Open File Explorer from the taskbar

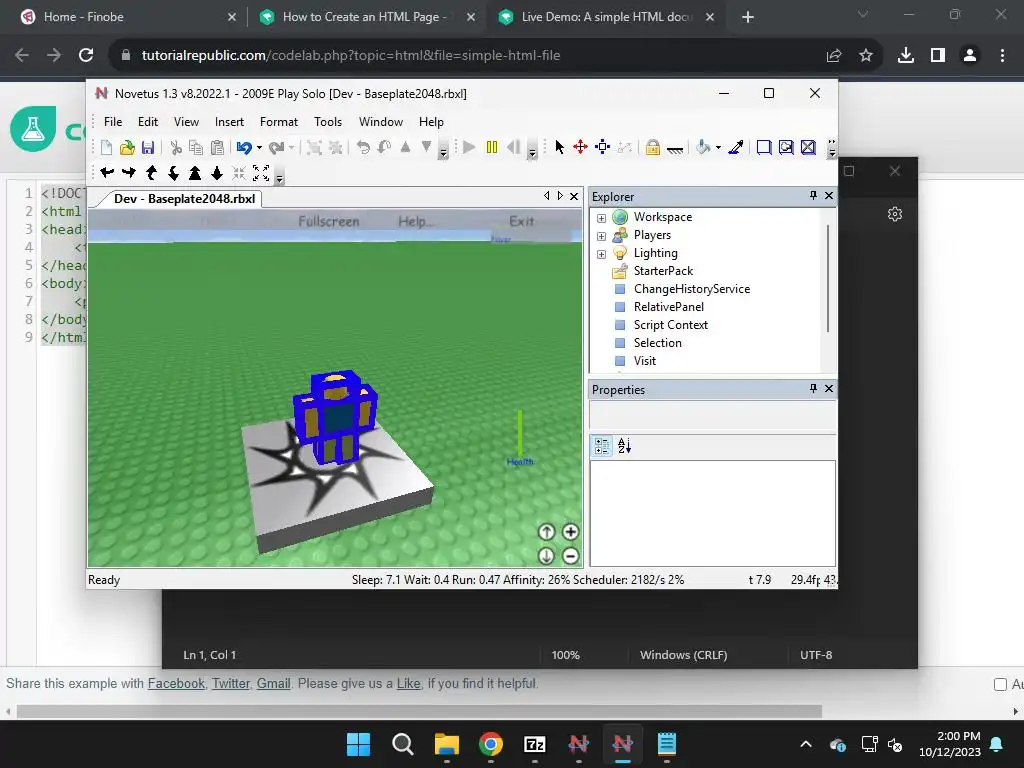[447, 744]
